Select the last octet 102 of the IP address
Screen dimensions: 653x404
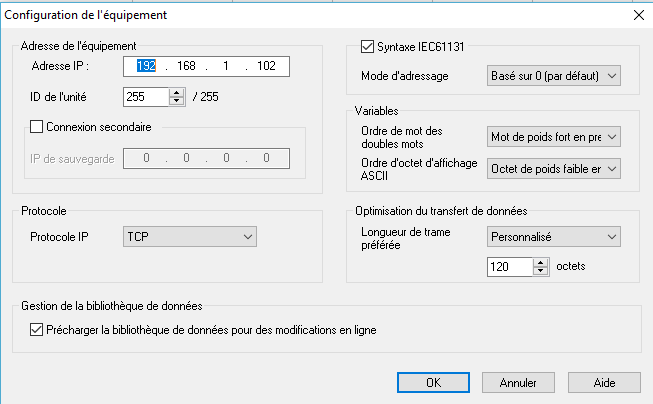(266, 67)
